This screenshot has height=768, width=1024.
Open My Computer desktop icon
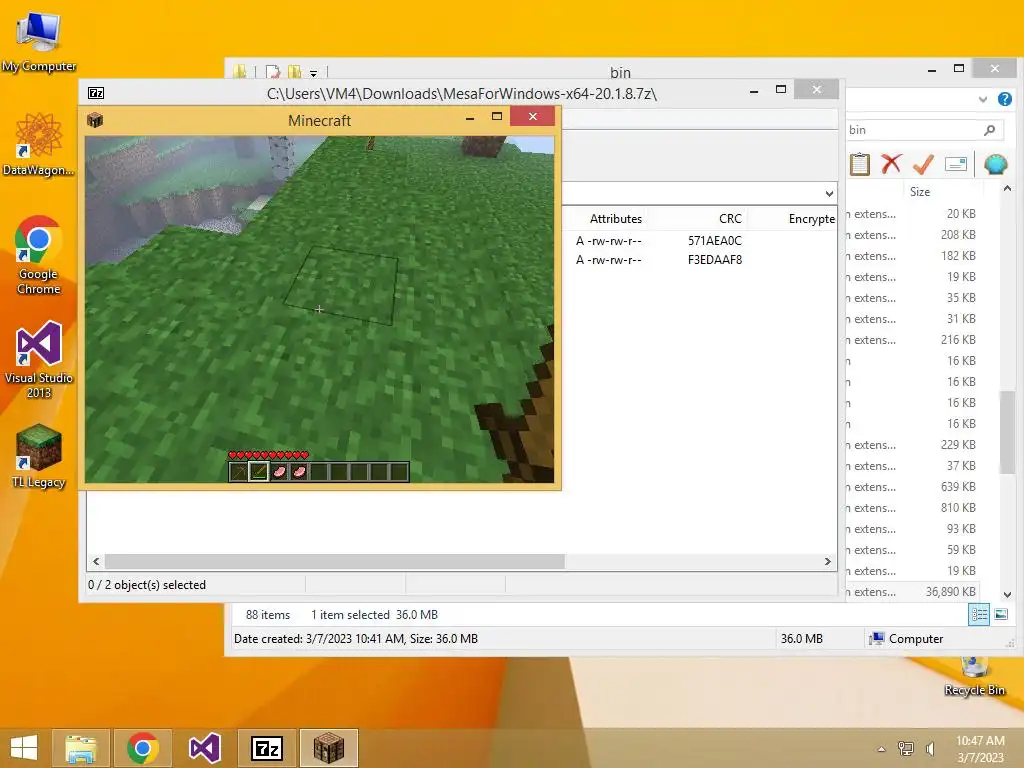[39, 40]
